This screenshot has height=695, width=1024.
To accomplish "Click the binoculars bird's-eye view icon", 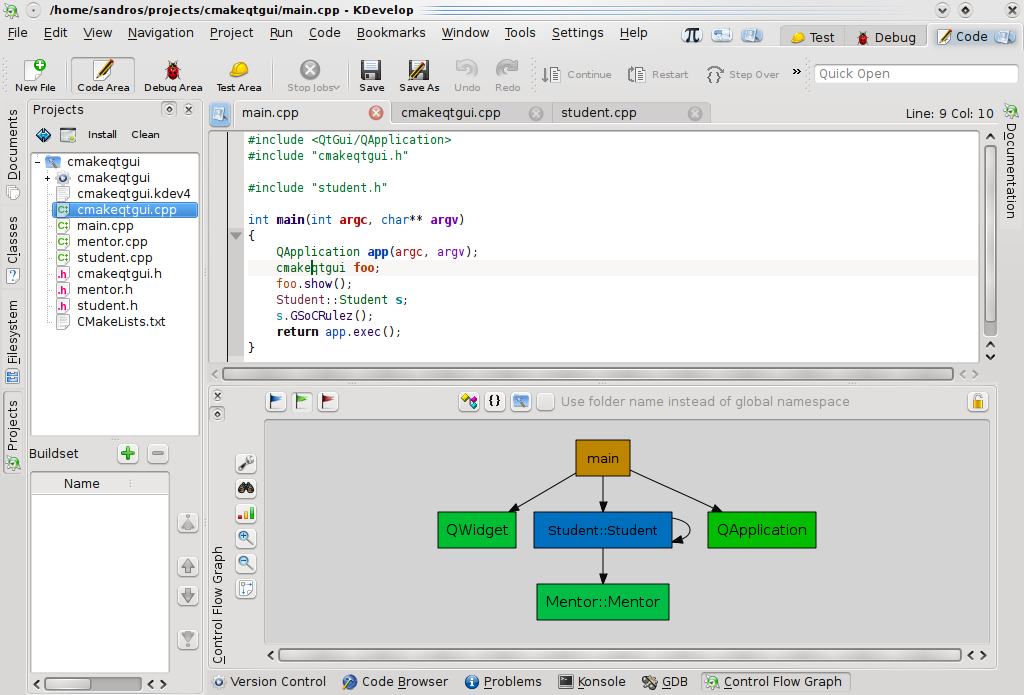I will click(x=245, y=488).
